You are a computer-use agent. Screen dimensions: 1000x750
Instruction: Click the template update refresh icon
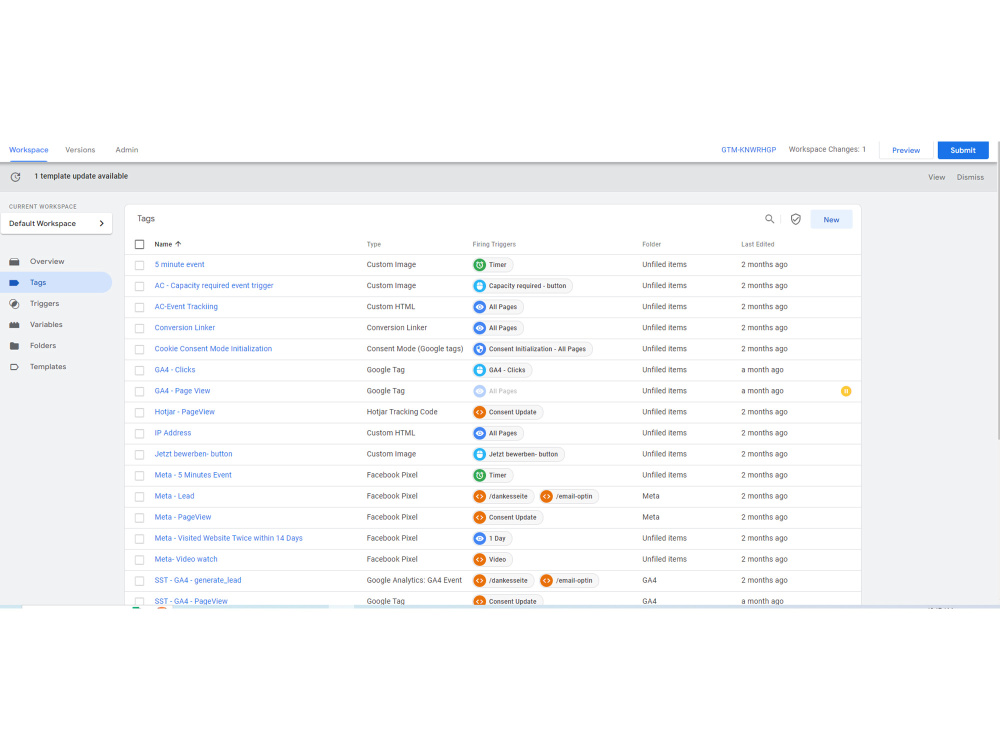point(15,177)
